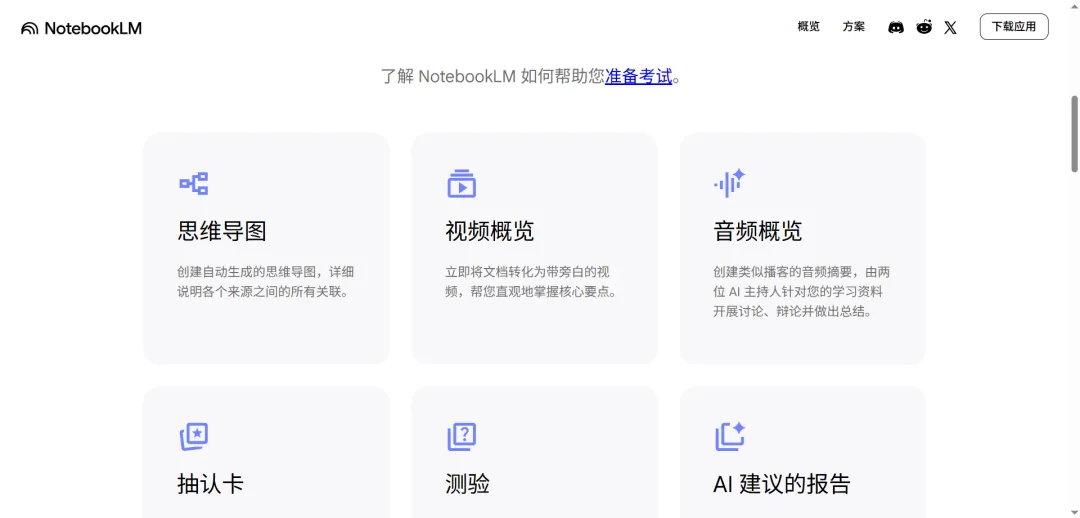Click the text 了解 NotebookLM 如何帮助您

[x=492, y=76]
